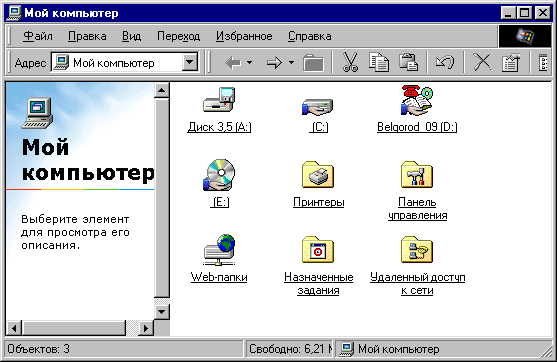
Task: Minimize the Мой компьютер window
Action: (509, 13)
